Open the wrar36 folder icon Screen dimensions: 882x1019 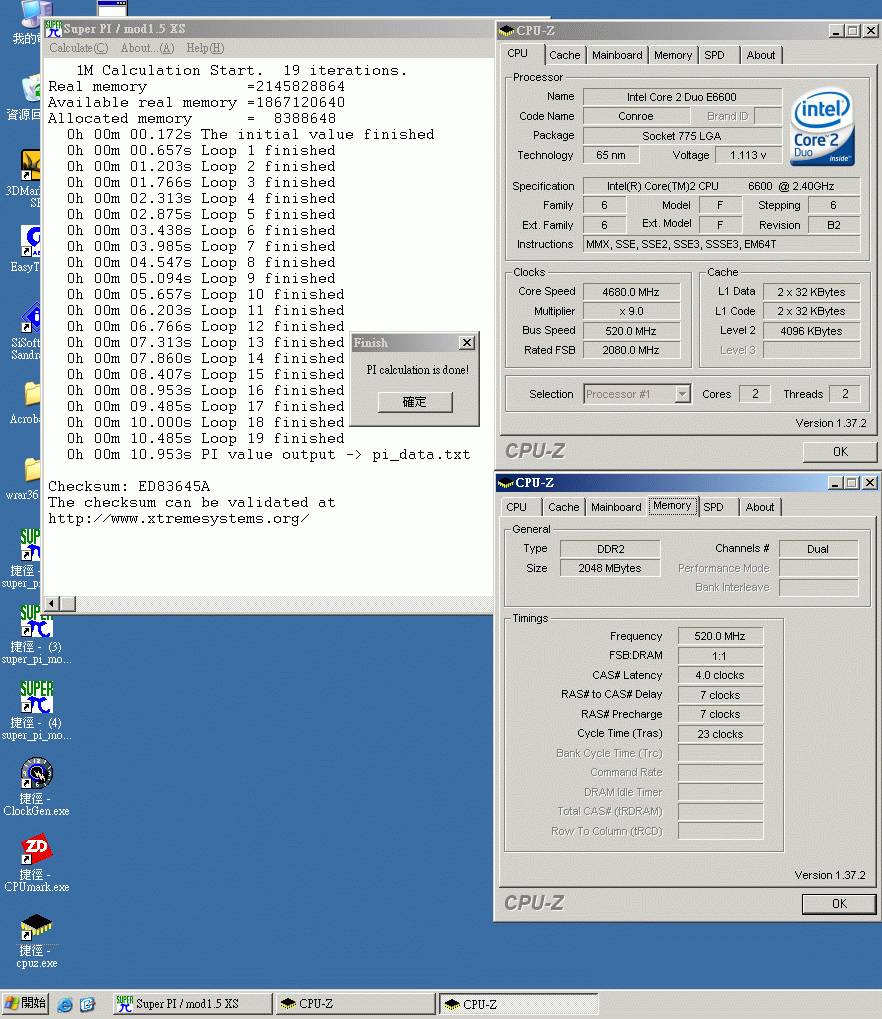coord(31,469)
